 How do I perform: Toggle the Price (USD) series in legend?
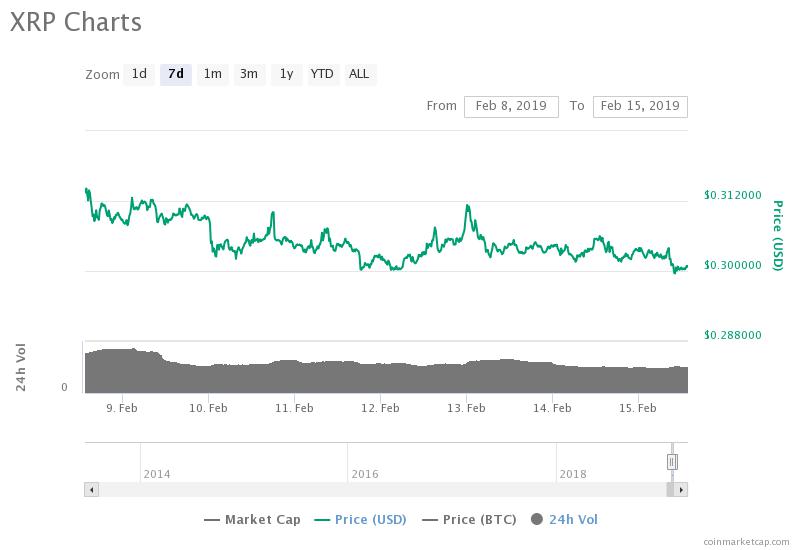(361, 520)
